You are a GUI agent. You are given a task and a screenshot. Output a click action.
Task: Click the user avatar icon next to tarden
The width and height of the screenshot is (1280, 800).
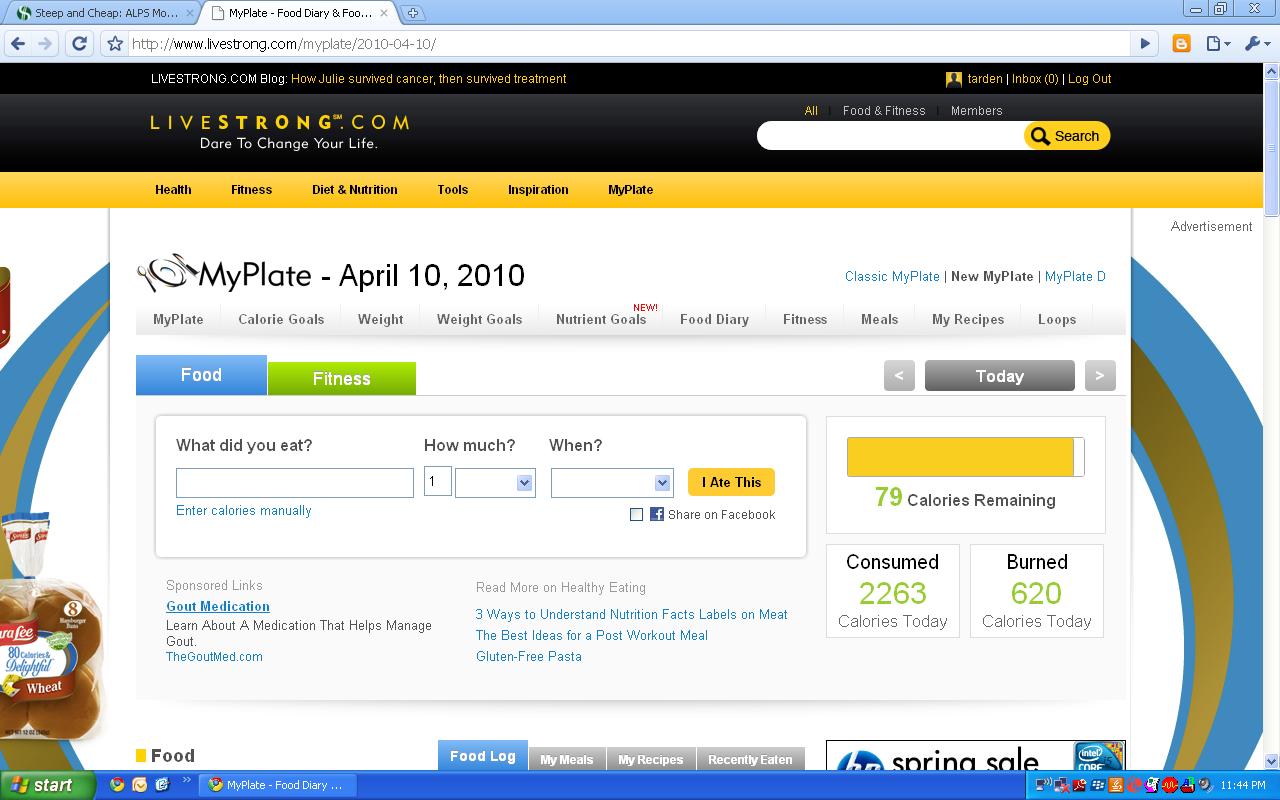(x=954, y=79)
